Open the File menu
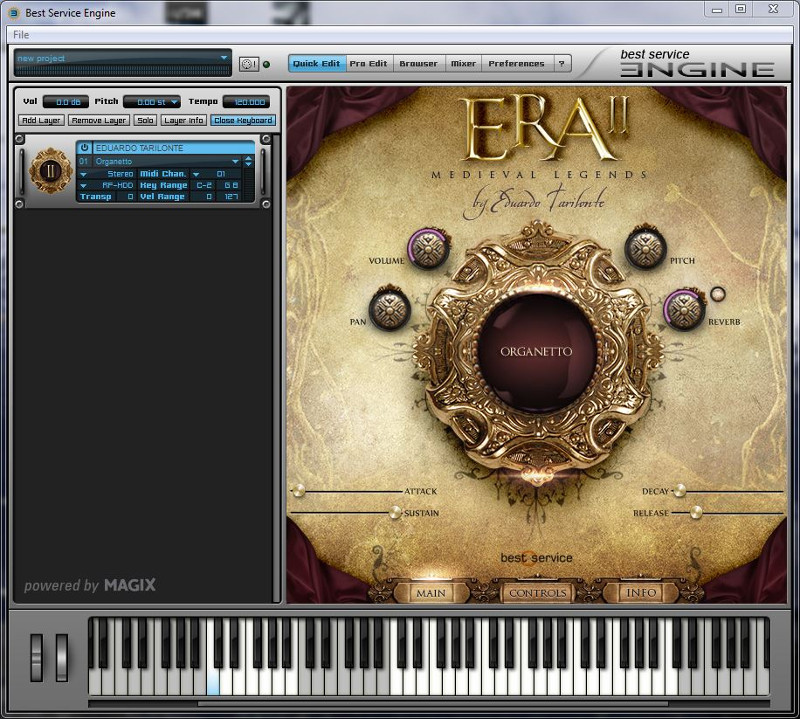This screenshot has height=719, width=800. [x=21, y=35]
